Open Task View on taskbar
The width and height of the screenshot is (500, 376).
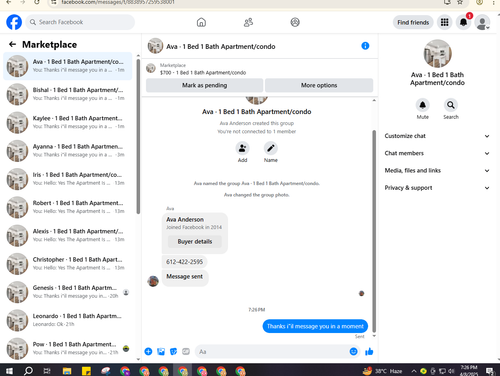(47, 370)
